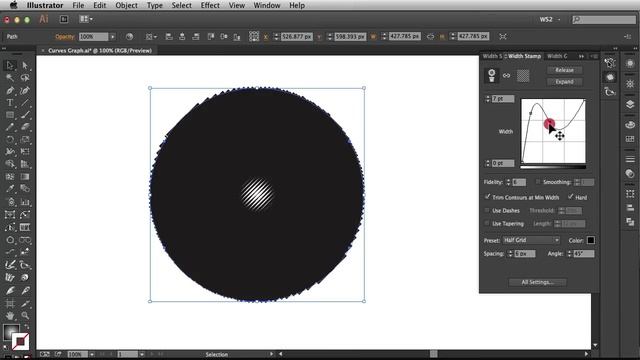Open the artboard navigation dropdown
The image size is (640, 360).
coord(141,354)
